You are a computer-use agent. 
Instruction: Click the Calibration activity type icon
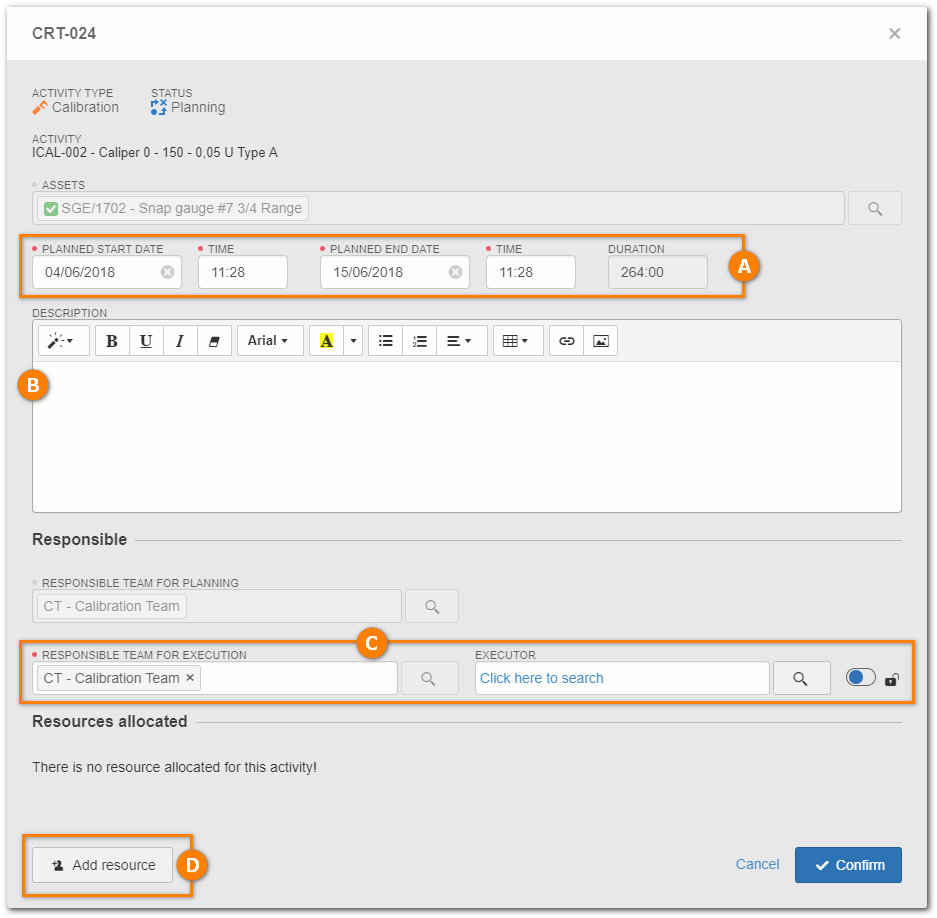tap(40, 108)
